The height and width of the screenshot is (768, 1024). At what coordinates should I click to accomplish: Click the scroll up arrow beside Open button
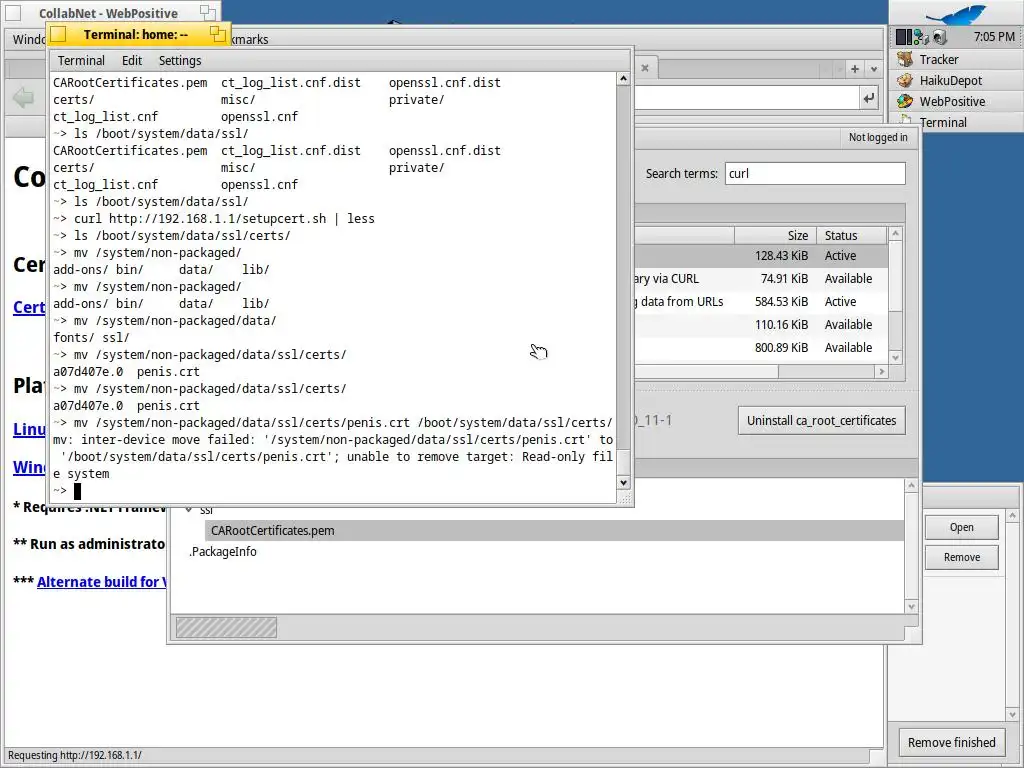pyautogui.click(x=1012, y=516)
